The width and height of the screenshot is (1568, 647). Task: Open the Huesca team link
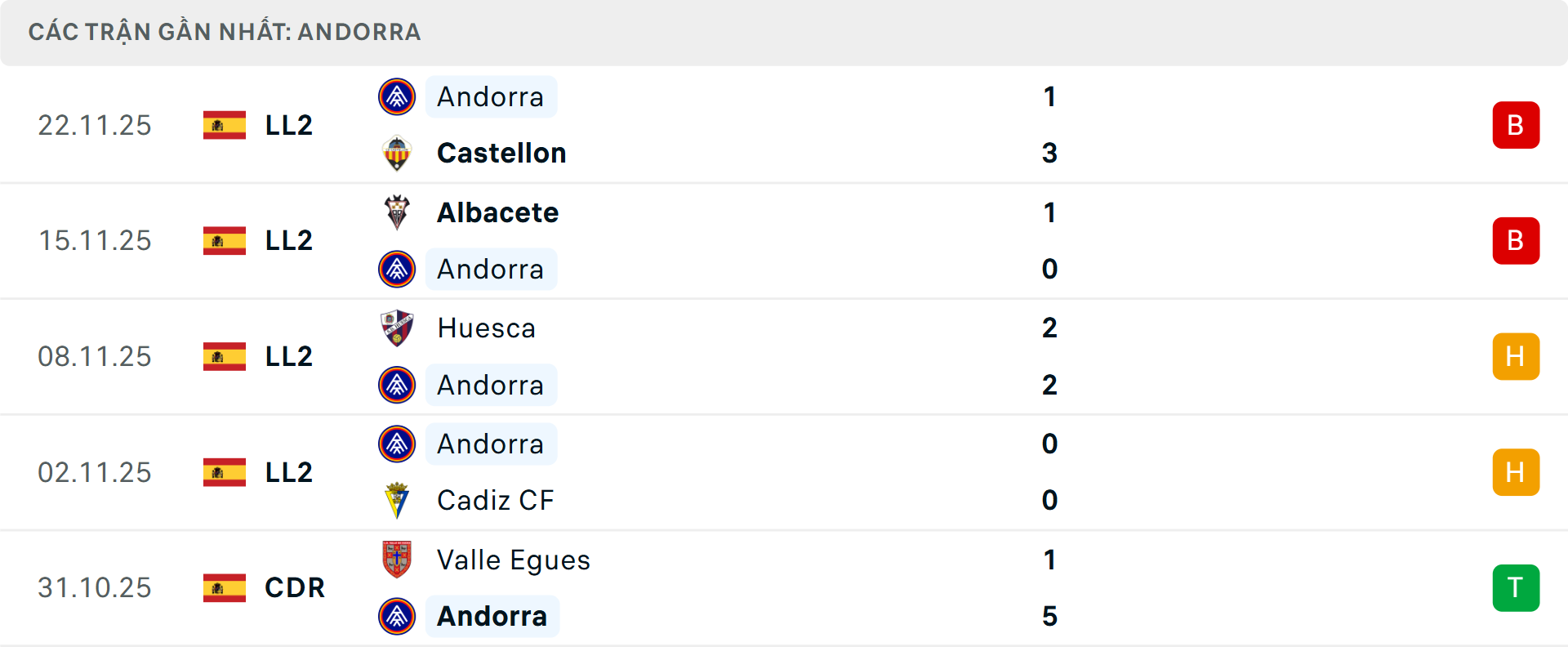486,328
